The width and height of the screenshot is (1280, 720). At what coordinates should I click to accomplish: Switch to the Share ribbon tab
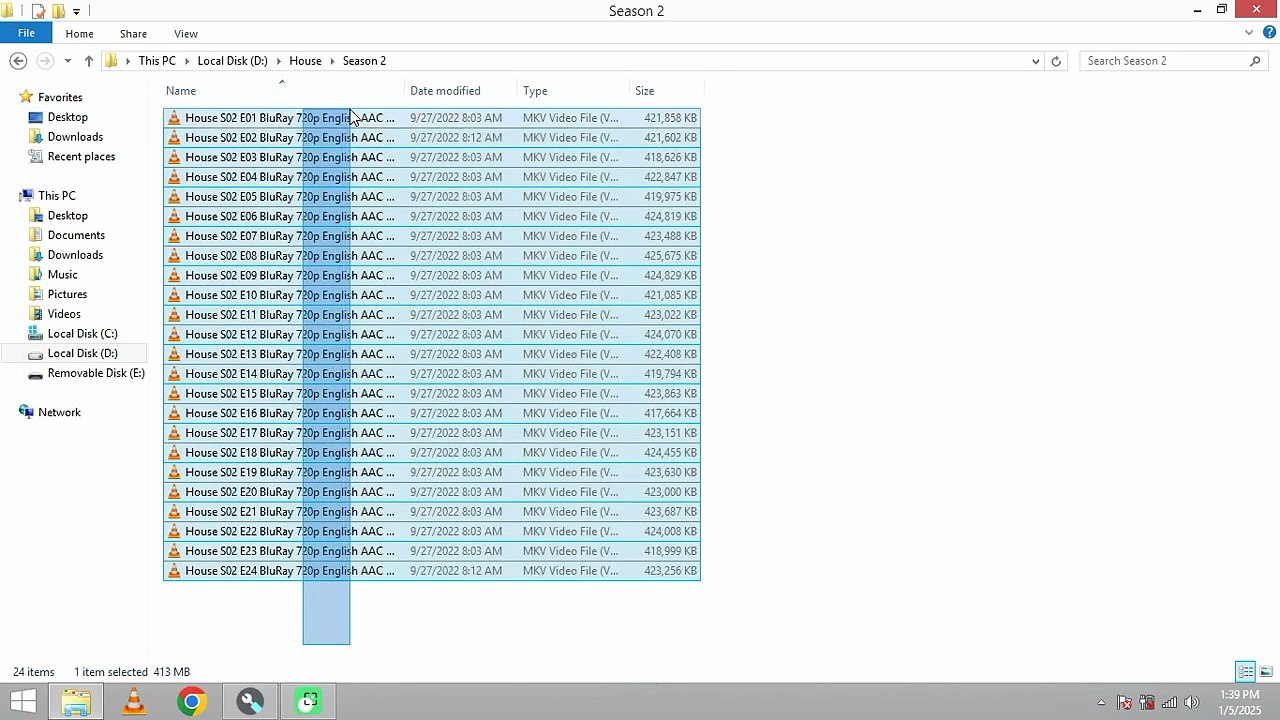point(133,34)
